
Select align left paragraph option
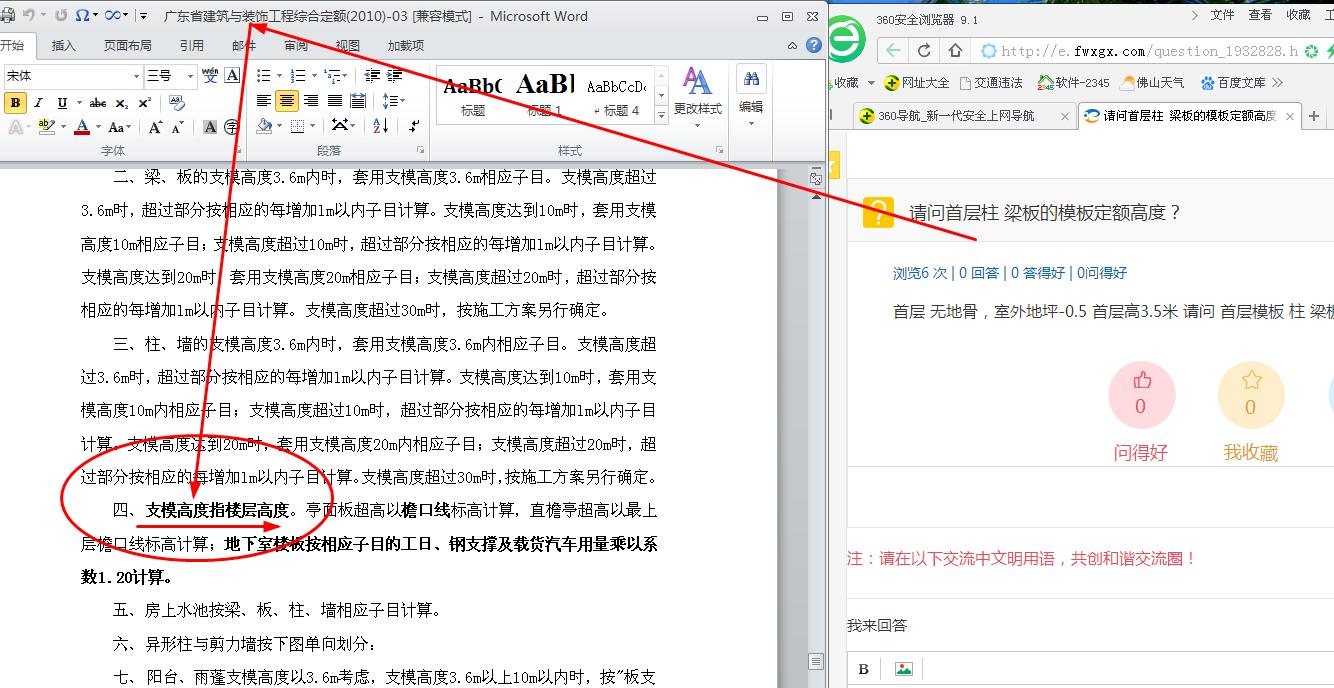264,101
